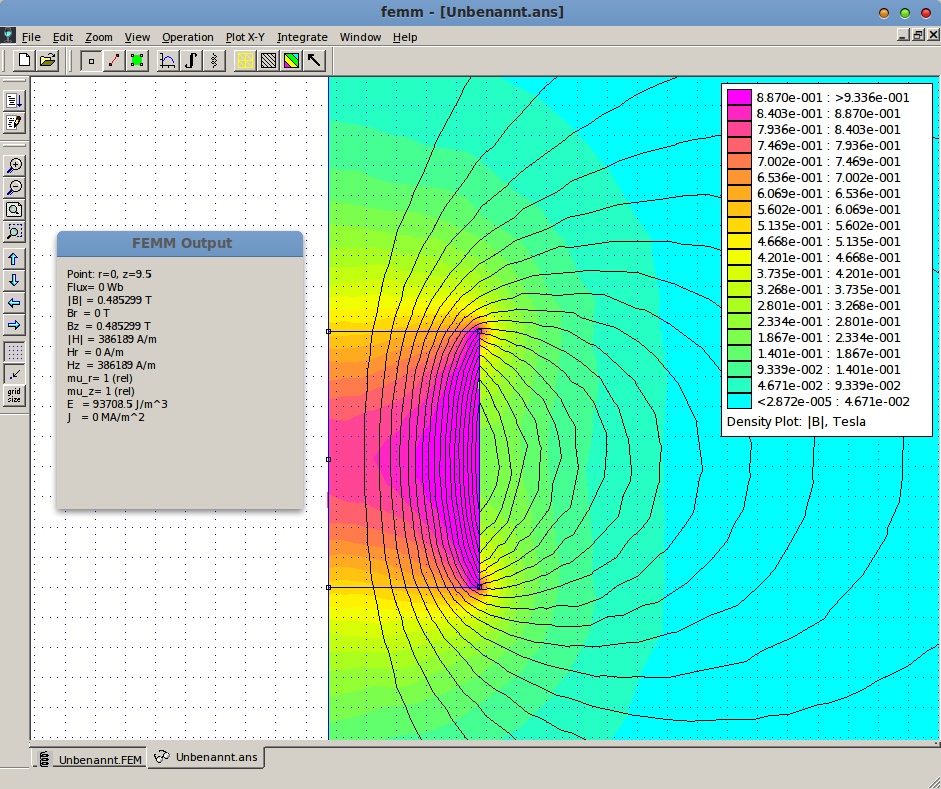Toggle the dotted grid display
The width and height of the screenshot is (941, 789).
tap(14, 352)
